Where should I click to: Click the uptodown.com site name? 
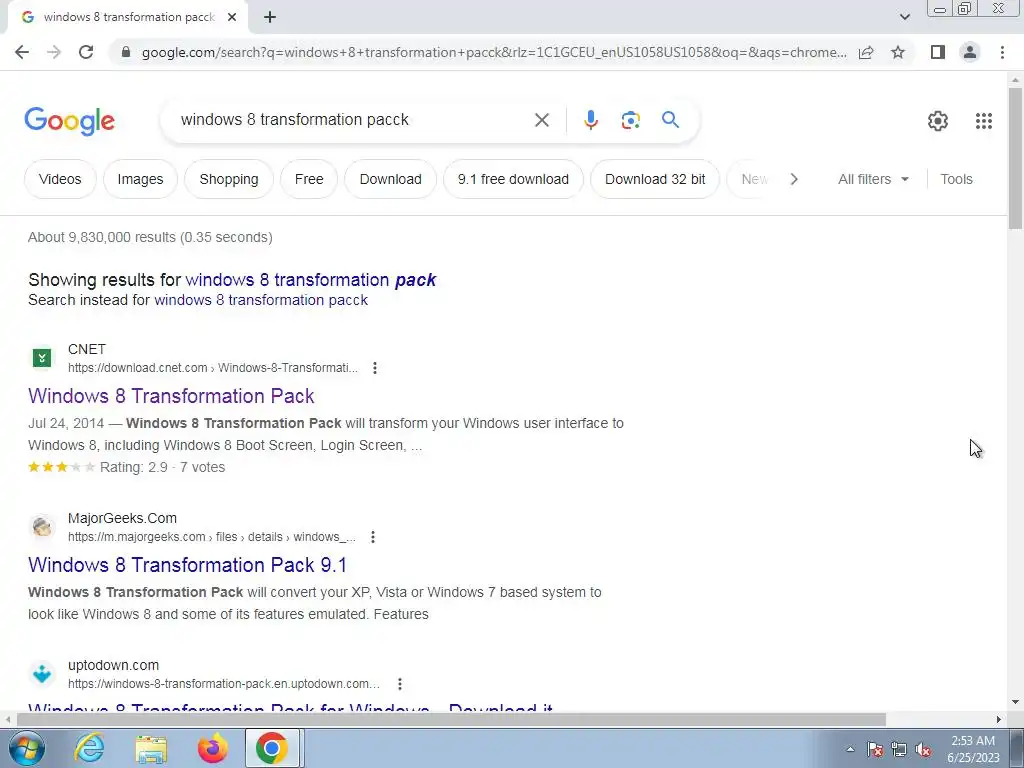[114, 665]
